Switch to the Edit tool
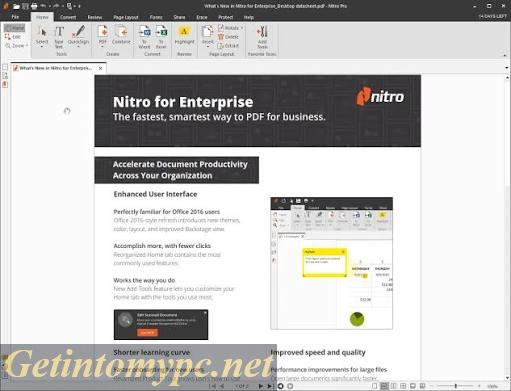 coord(13,37)
